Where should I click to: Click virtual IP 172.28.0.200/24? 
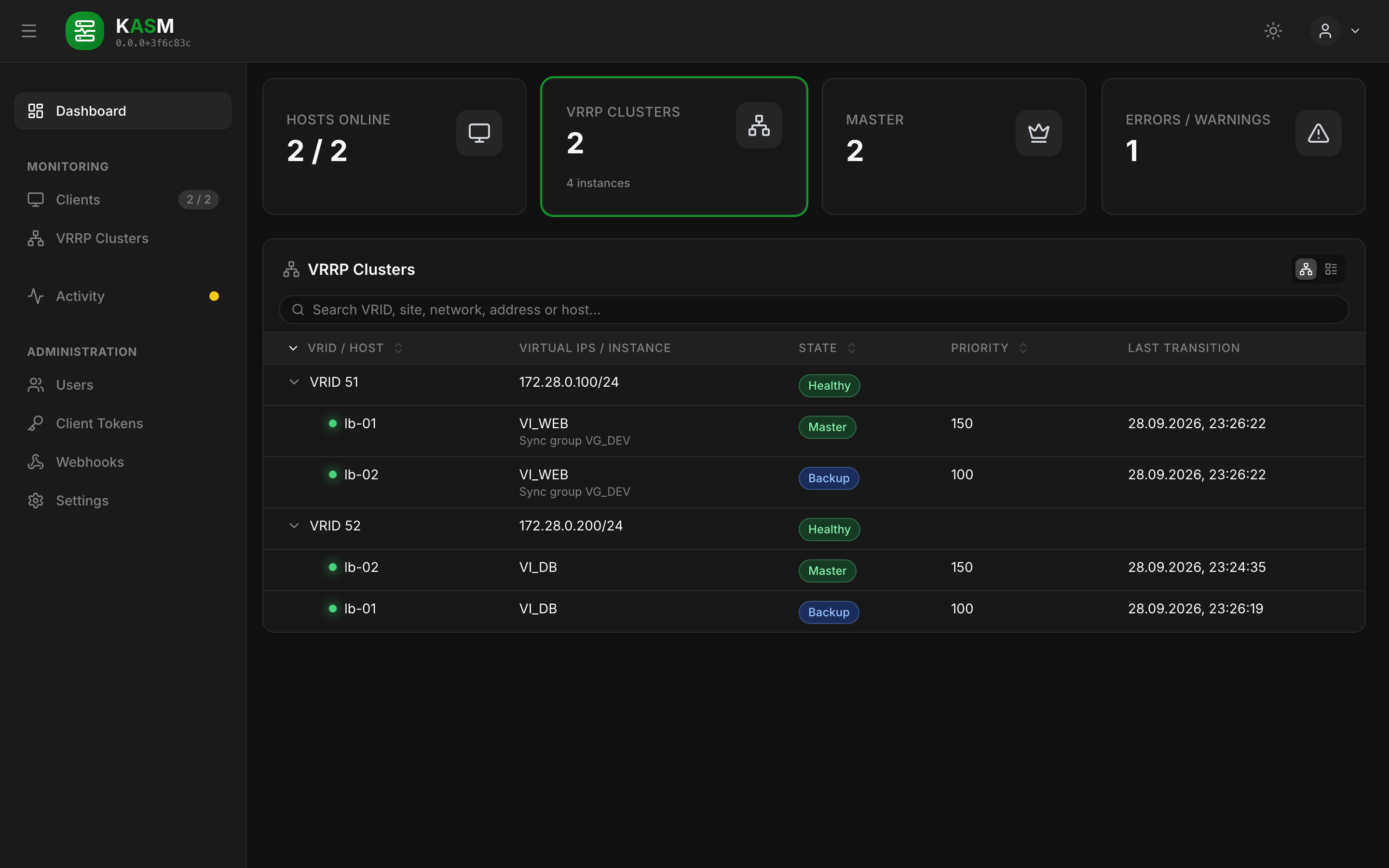point(571,526)
